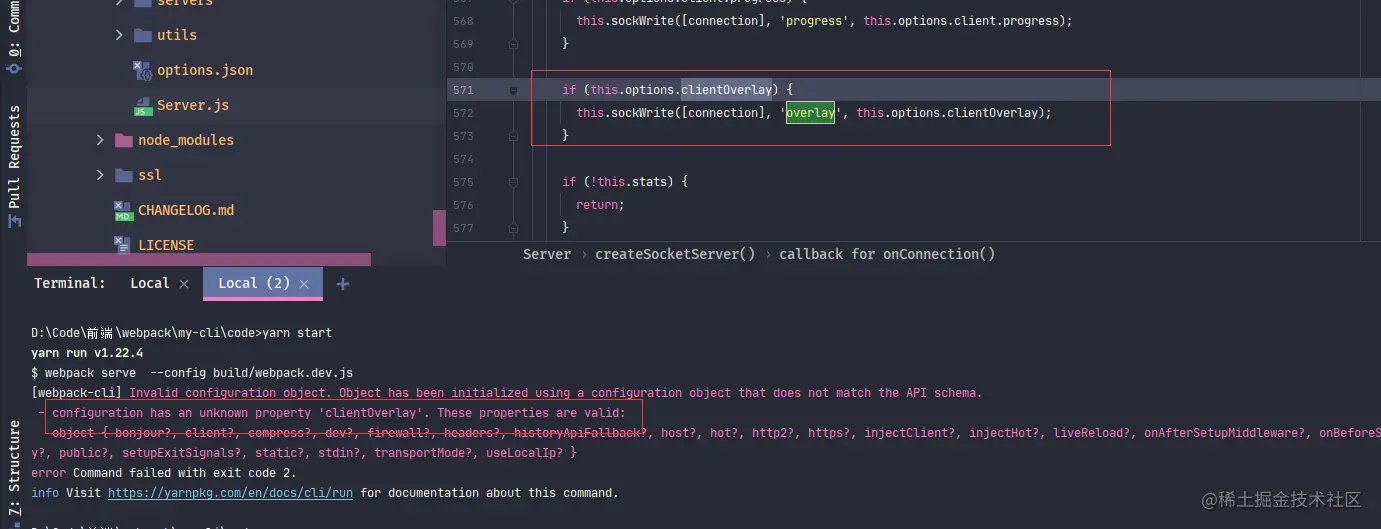Close the Local (2) terminal tab
Image resolution: width=1381 pixels, height=529 pixels.
(x=304, y=284)
